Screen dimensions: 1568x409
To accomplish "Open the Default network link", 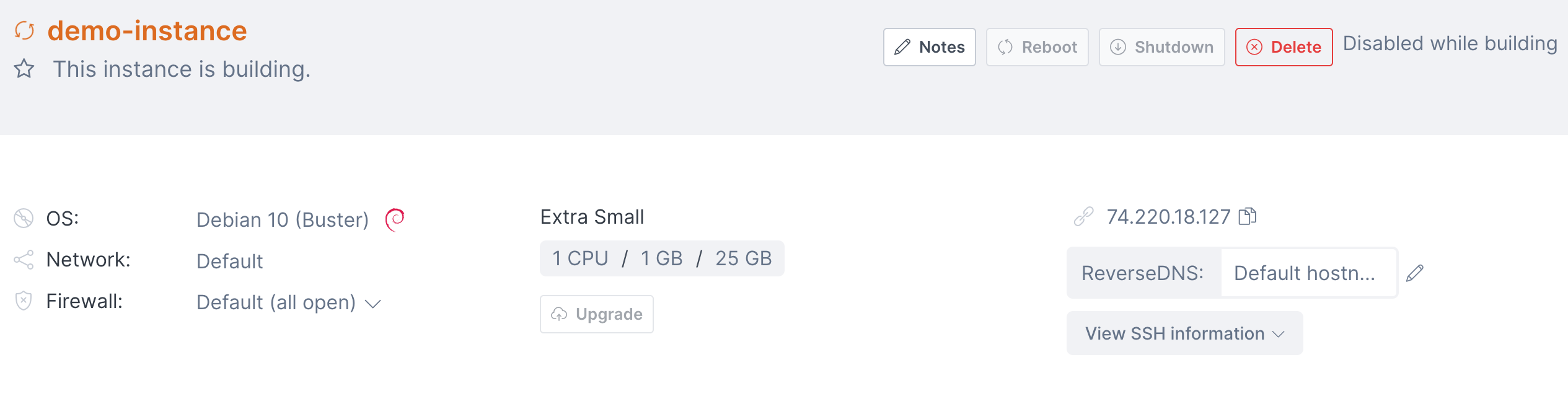I will point(229,262).
